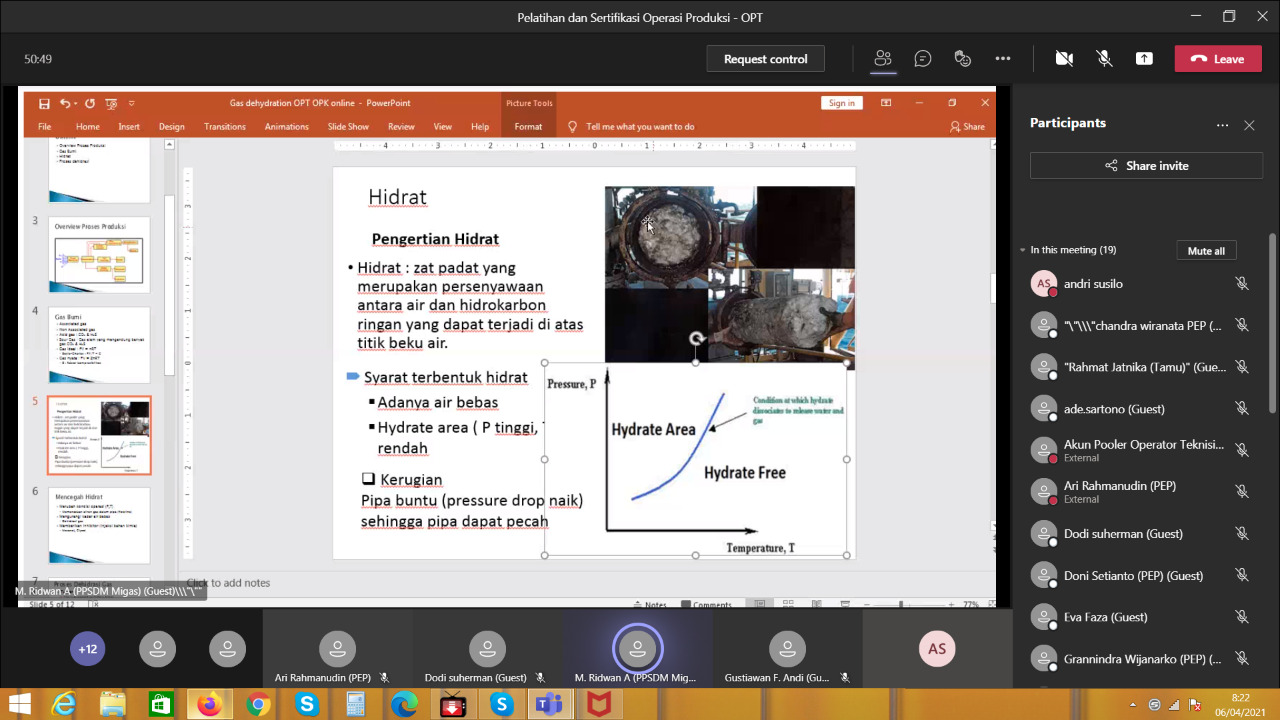Screen dimensions: 1280x720
Task: Open the Picture Tools Format tab
Action: pos(528,127)
